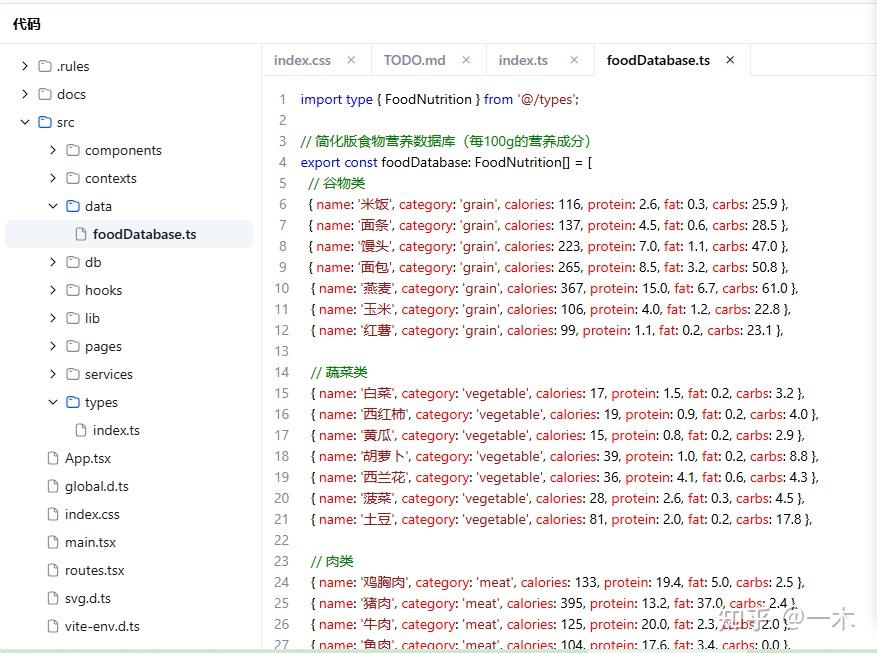Click the components folder icon
This screenshot has height=653, width=877.
click(x=72, y=150)
